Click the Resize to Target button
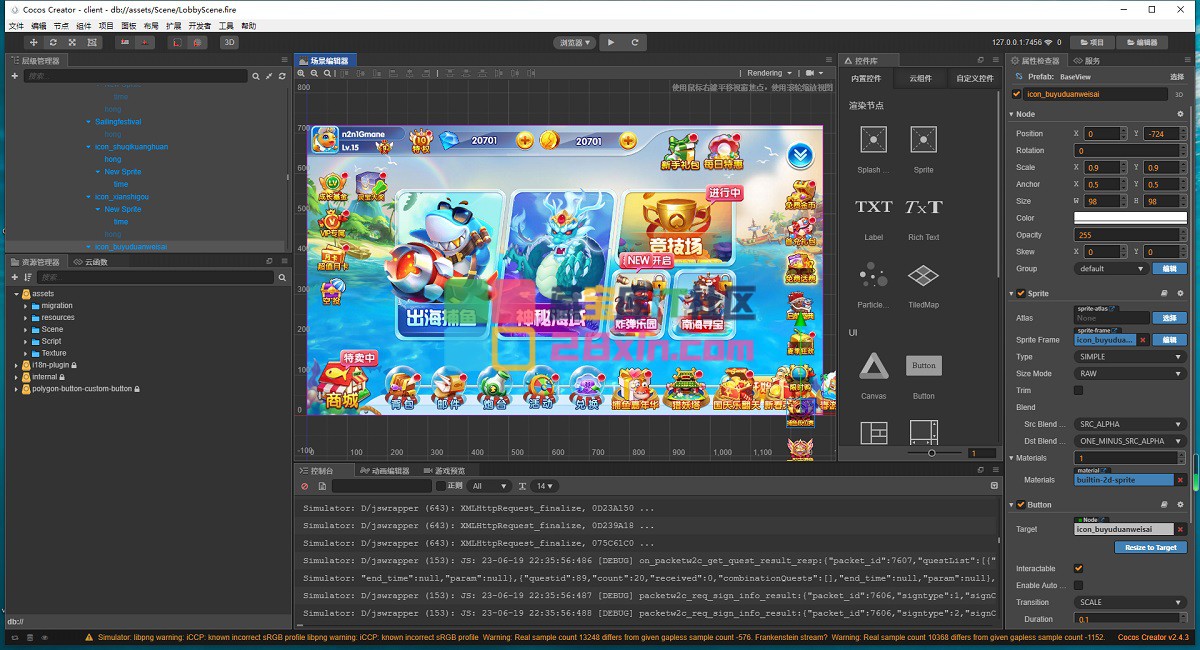 (x=1151, y=547)
